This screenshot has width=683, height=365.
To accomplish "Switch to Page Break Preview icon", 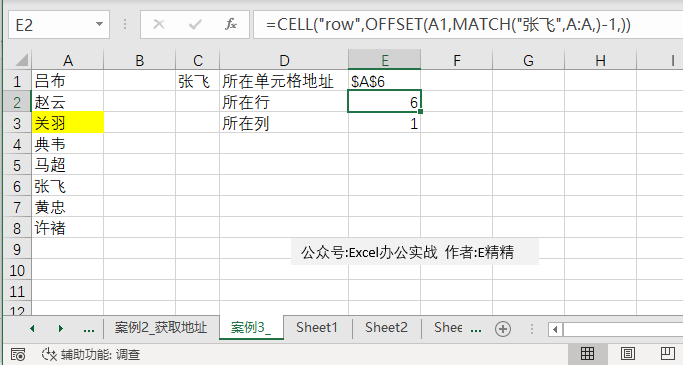I will tap(667, 354).
